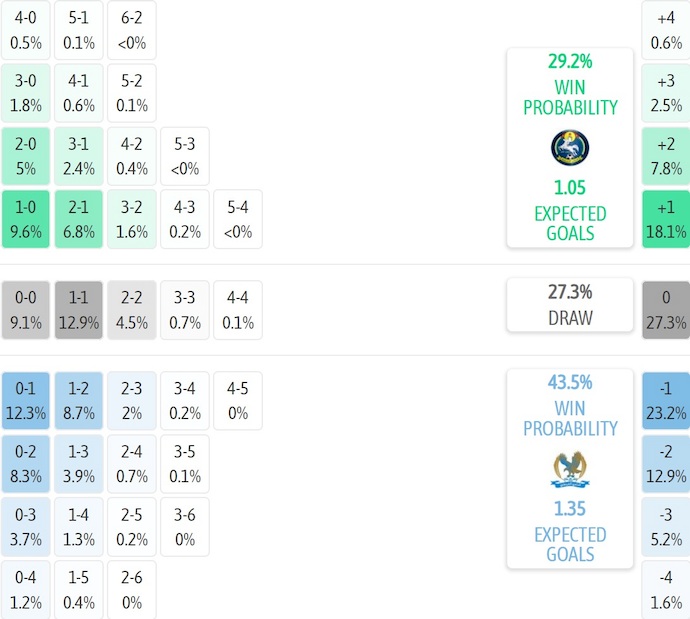Image resolution: width=690 pixels, height=619 pixels.
Task: Click the 0-1 scoreline cell
Action: [x=26, y=400]
